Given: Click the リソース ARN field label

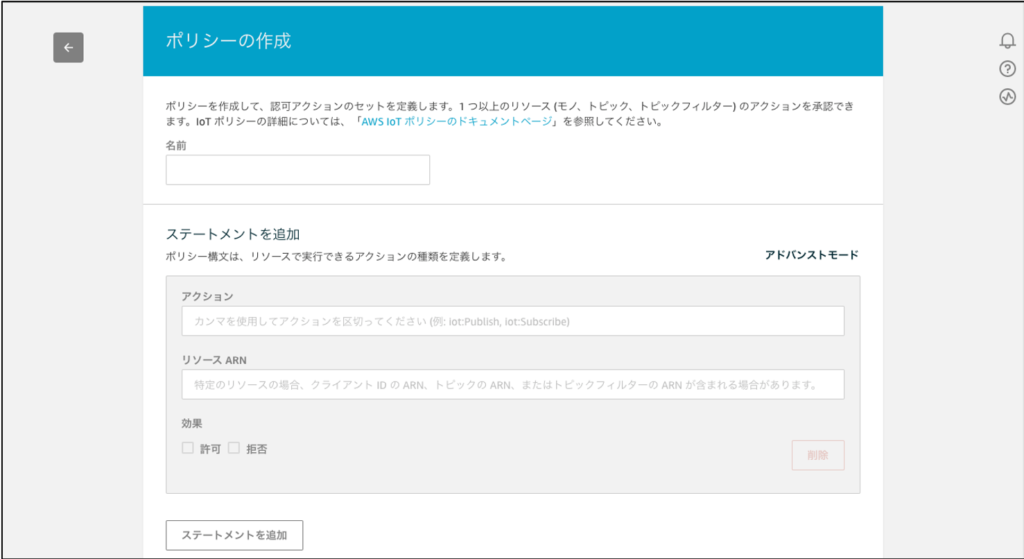Looking at the screenshot, I should (214, 359).
